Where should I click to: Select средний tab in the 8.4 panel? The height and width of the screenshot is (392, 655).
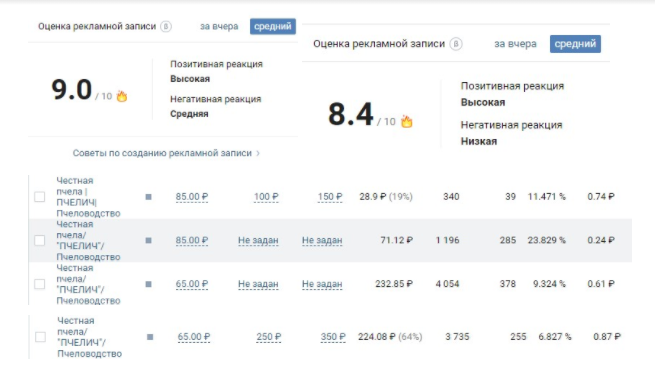pos(575,44)
